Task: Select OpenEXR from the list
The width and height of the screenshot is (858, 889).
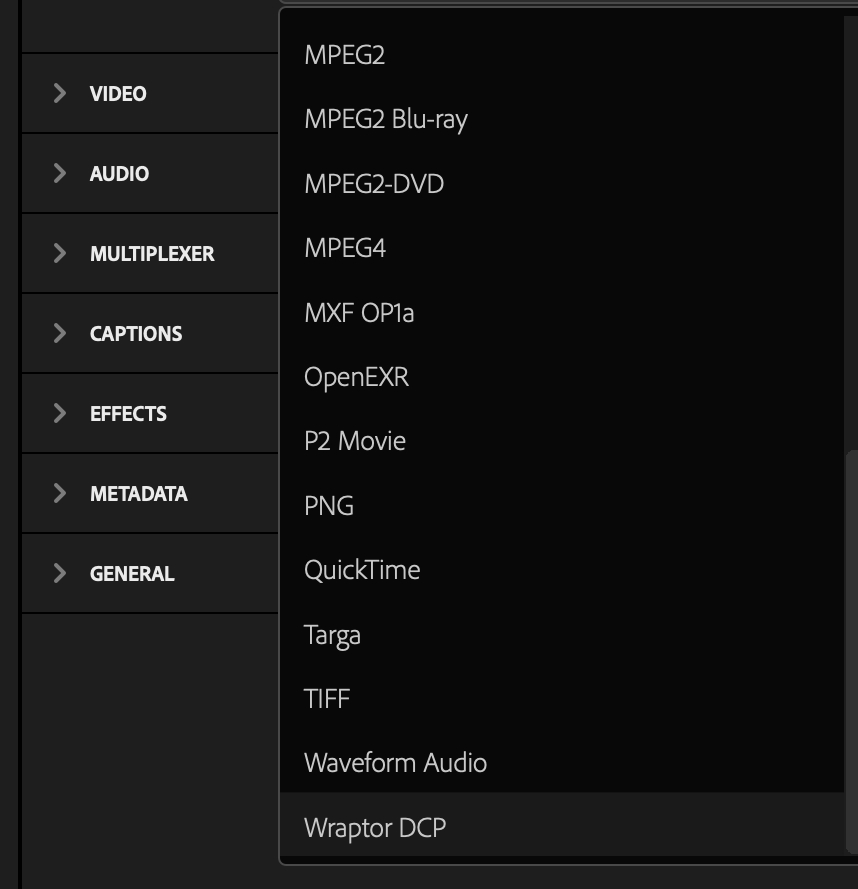Action: [562, 376]
